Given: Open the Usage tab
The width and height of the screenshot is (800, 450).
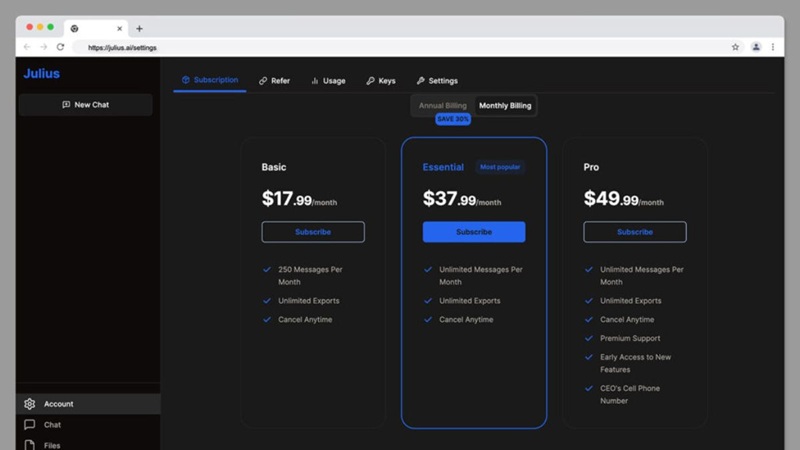Looking at the screenshot, I should click(x=328, y=80).
